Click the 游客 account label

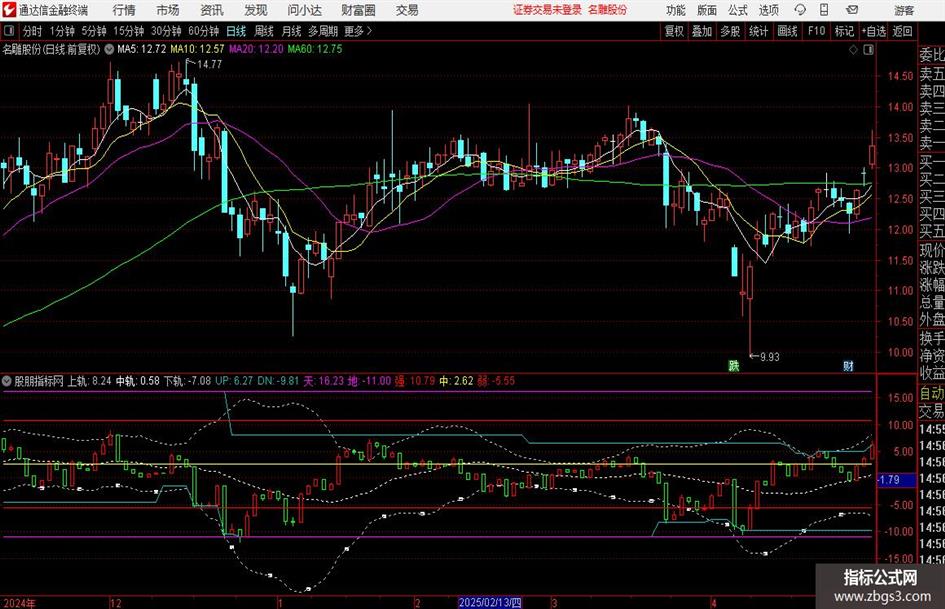(x=903, y=10)
